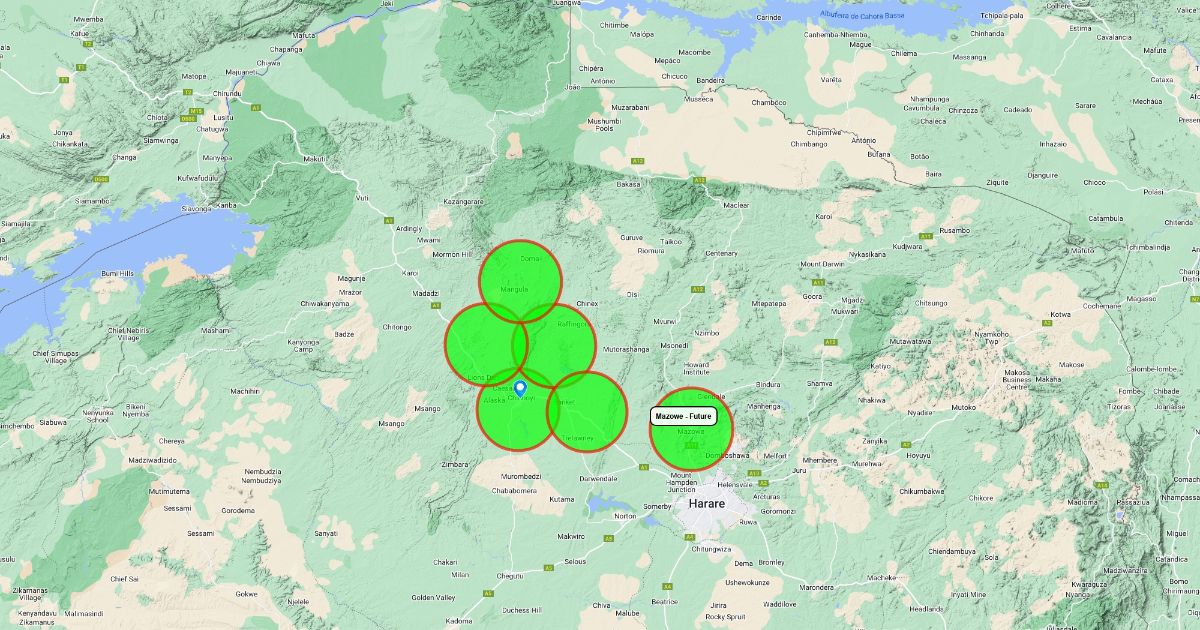This screenshot has width=1200, height=630.
Task: Click the Golden Valley label
Action: [x=433, y=597]
